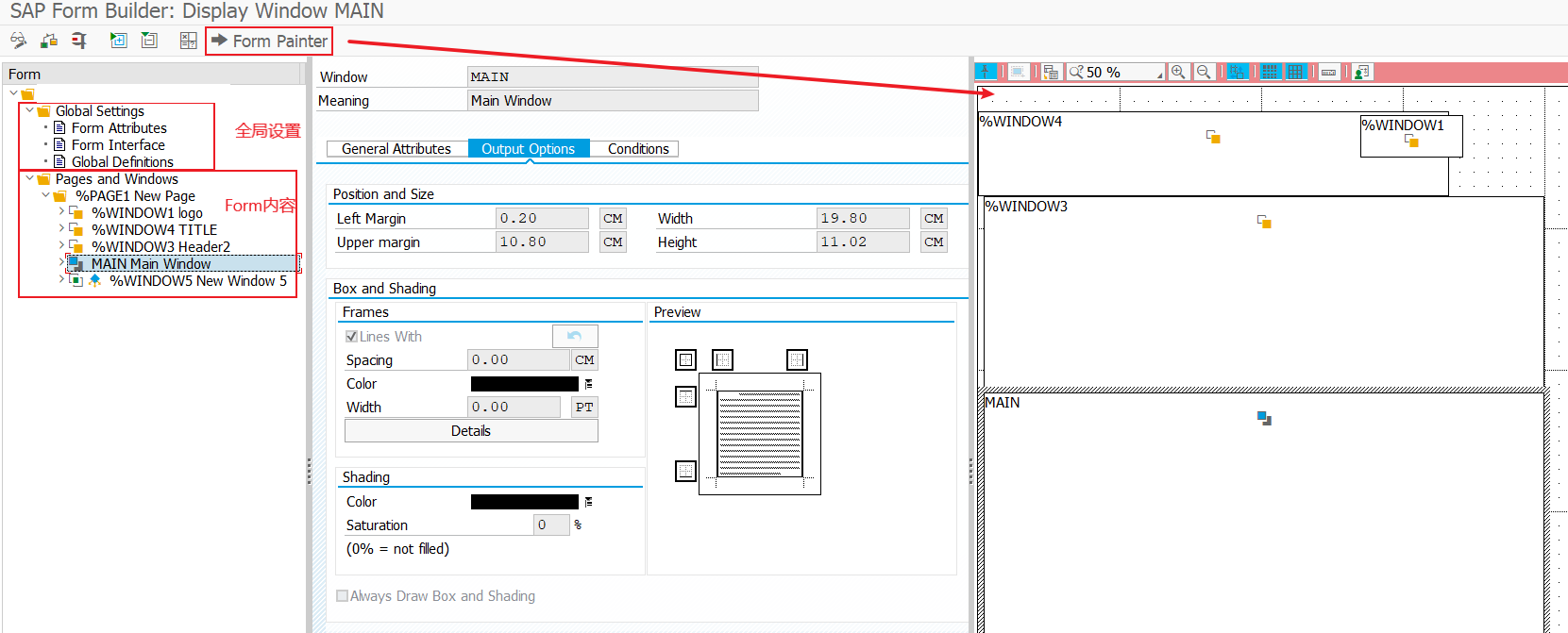
Task: Click the field list on/off icon
Action: 188,41
